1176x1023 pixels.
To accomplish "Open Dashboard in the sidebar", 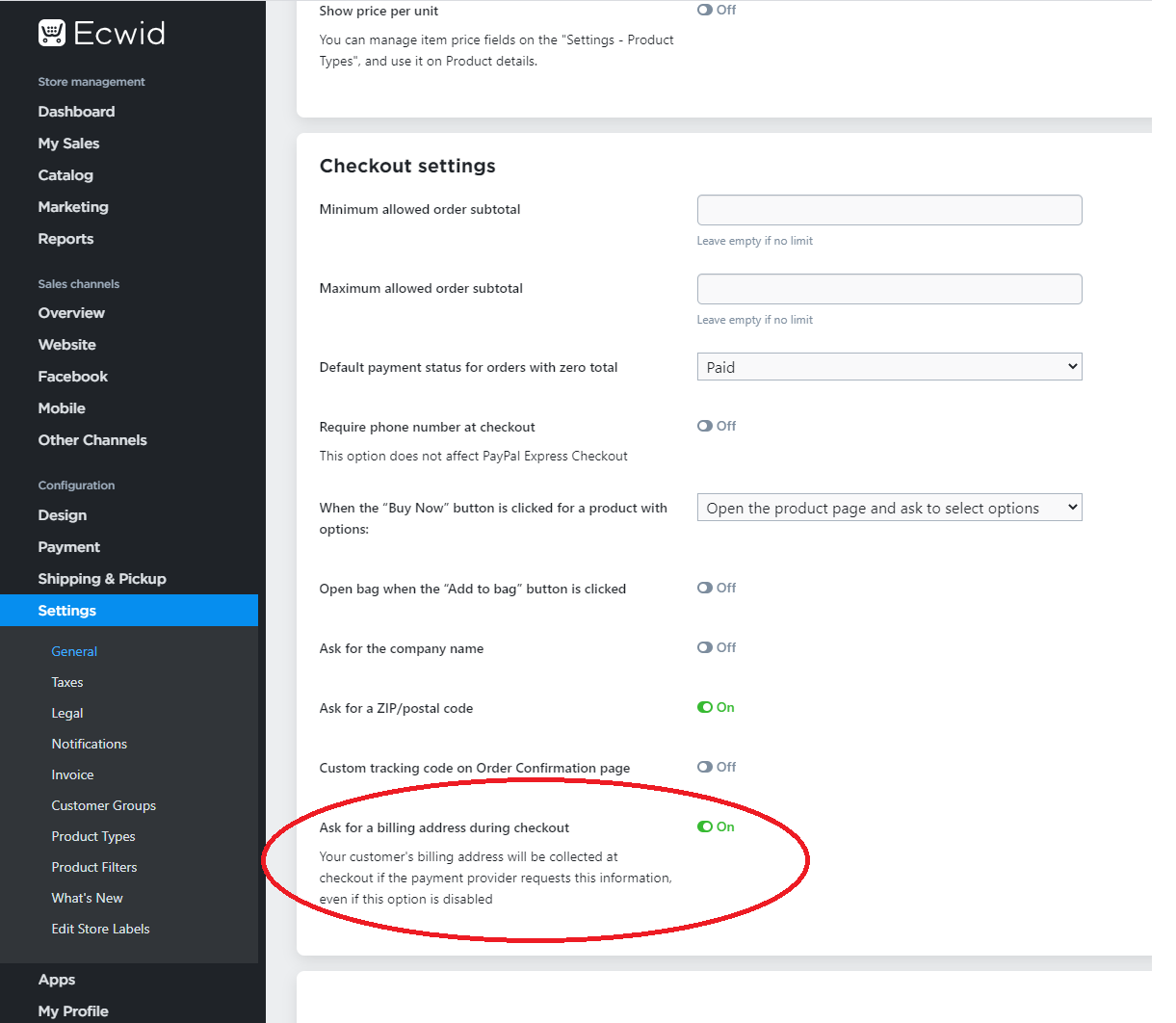I will coord(76,112).
